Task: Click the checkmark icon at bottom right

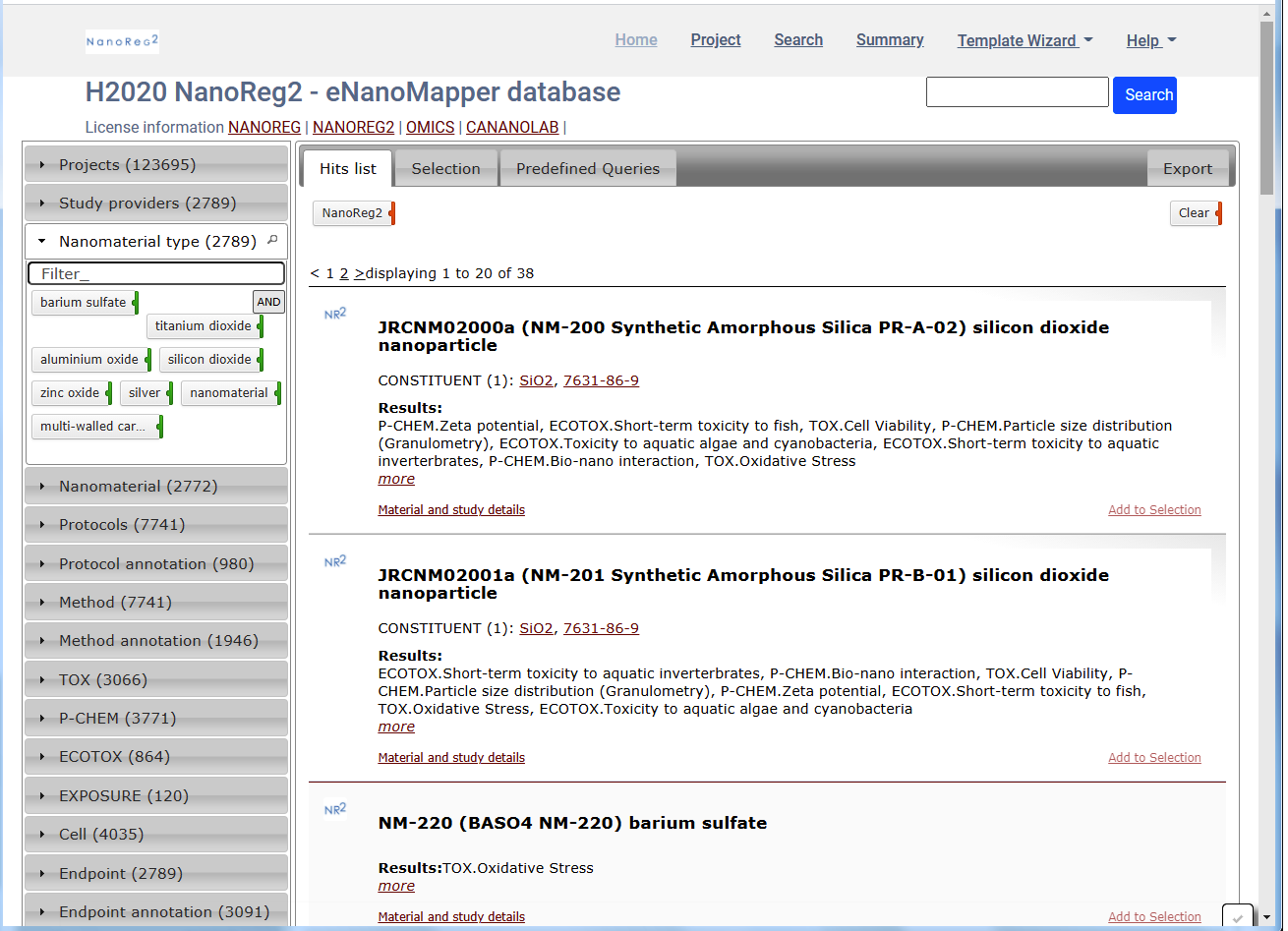Action: (1238, 917)
